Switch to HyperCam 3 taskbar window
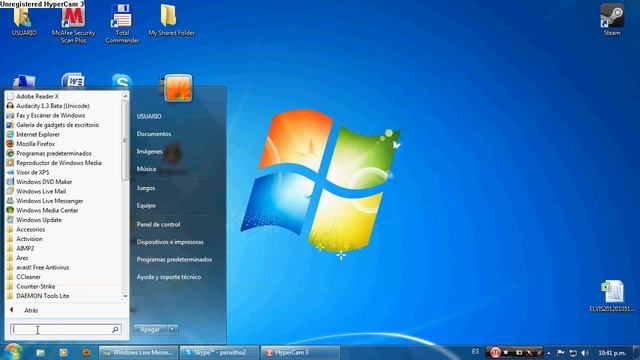Image resolution: width=640 pixels, height=360 pixels. tap(300, 352)
